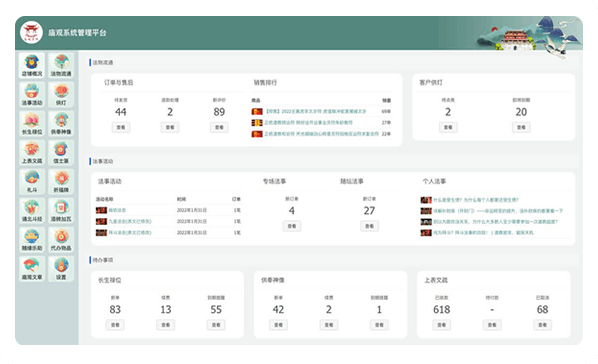
Task: Click 查看 under 客户供灯 count 20
Action: pyautogui.click(x=521, y=127)
